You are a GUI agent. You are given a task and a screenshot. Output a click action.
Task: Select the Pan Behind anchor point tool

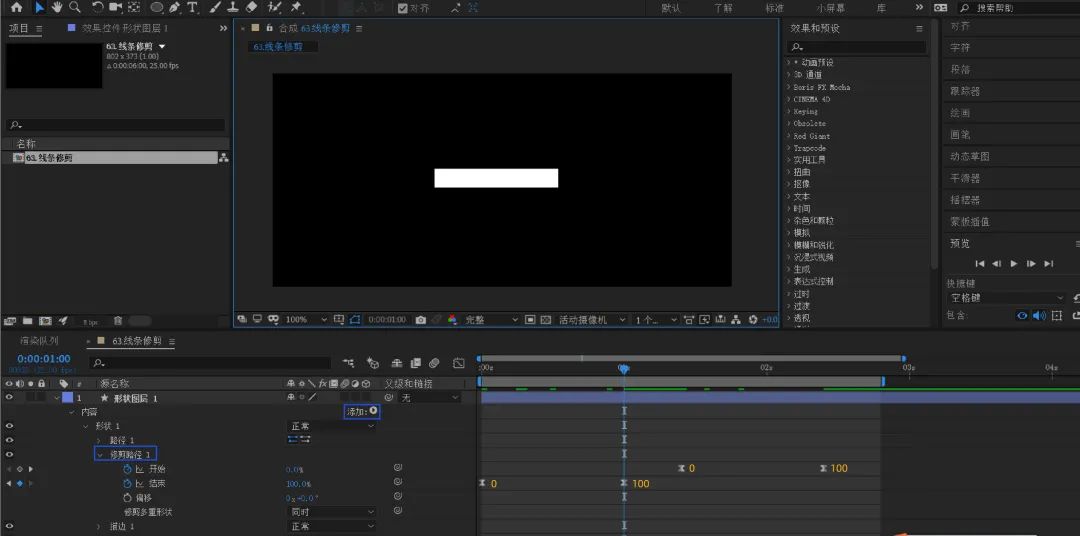134,8
